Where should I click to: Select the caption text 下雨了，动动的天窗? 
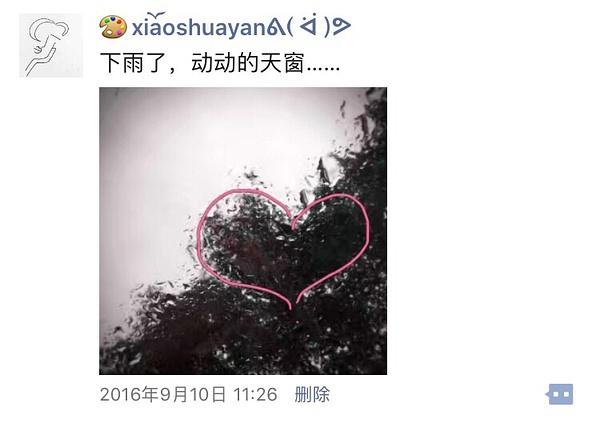(x=202, y=63)
